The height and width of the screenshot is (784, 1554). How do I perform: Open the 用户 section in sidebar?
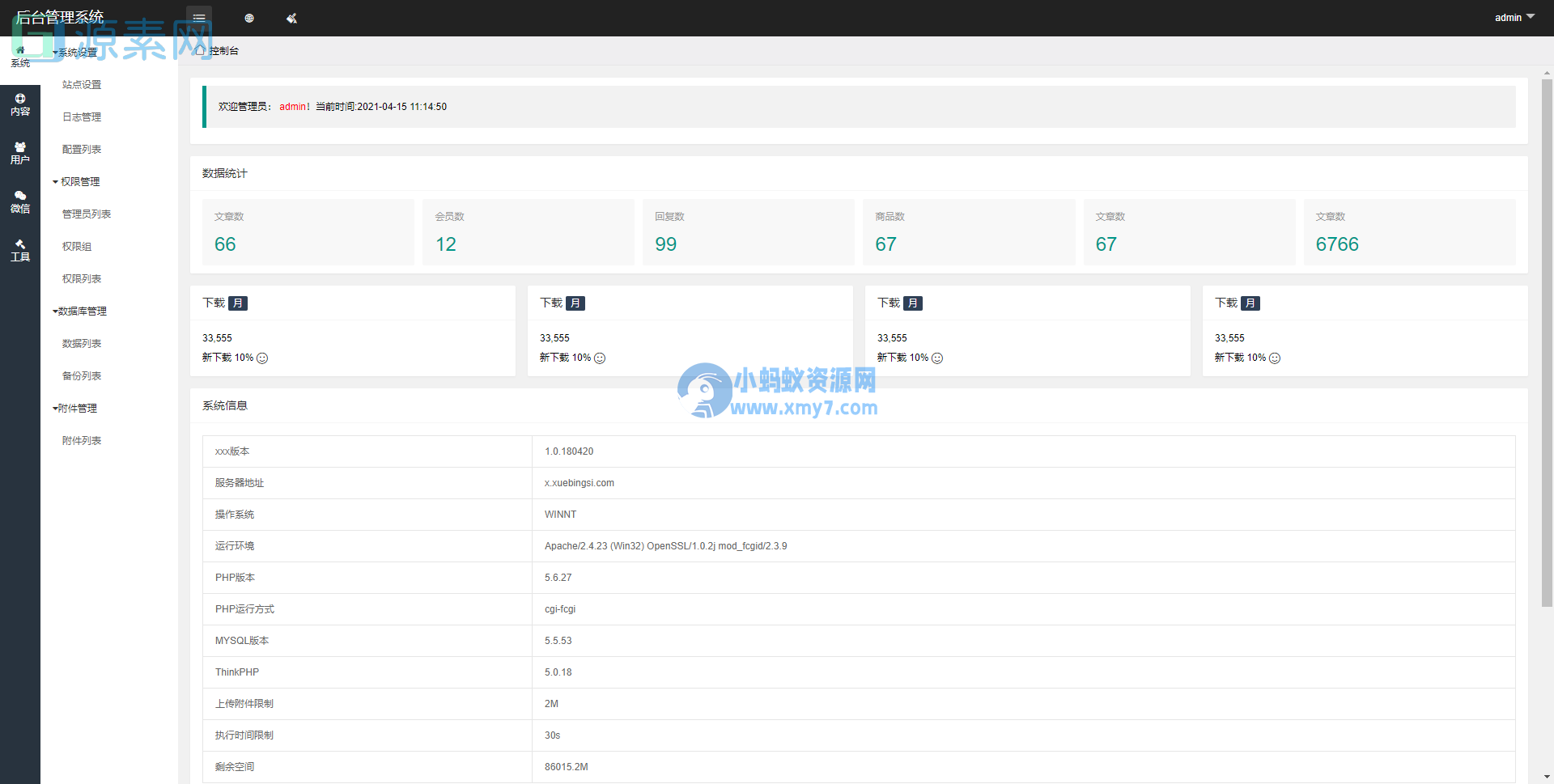pyautogui.click(x=20, y=152)
